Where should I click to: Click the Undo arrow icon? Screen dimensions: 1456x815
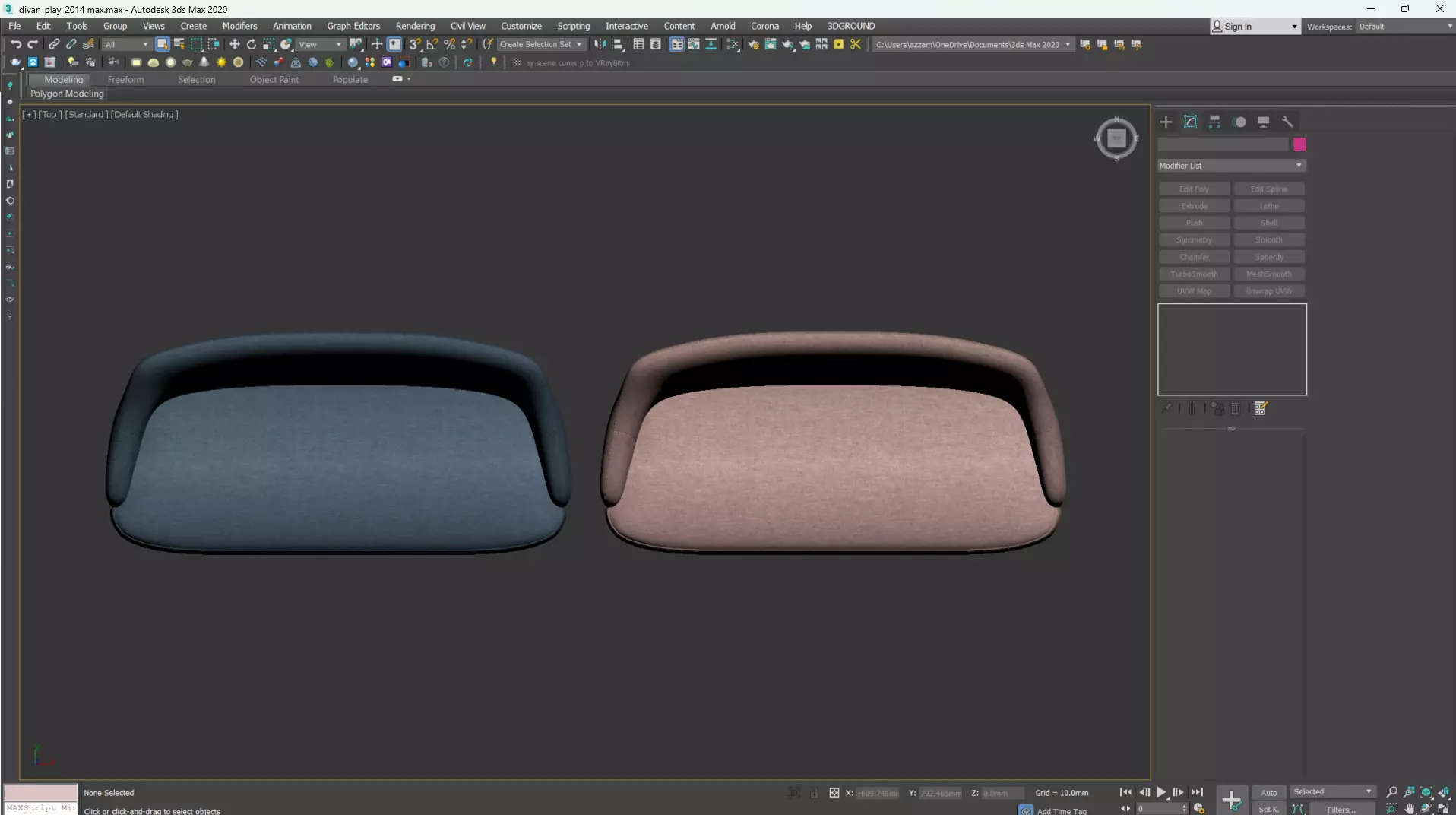pos(15,44)
